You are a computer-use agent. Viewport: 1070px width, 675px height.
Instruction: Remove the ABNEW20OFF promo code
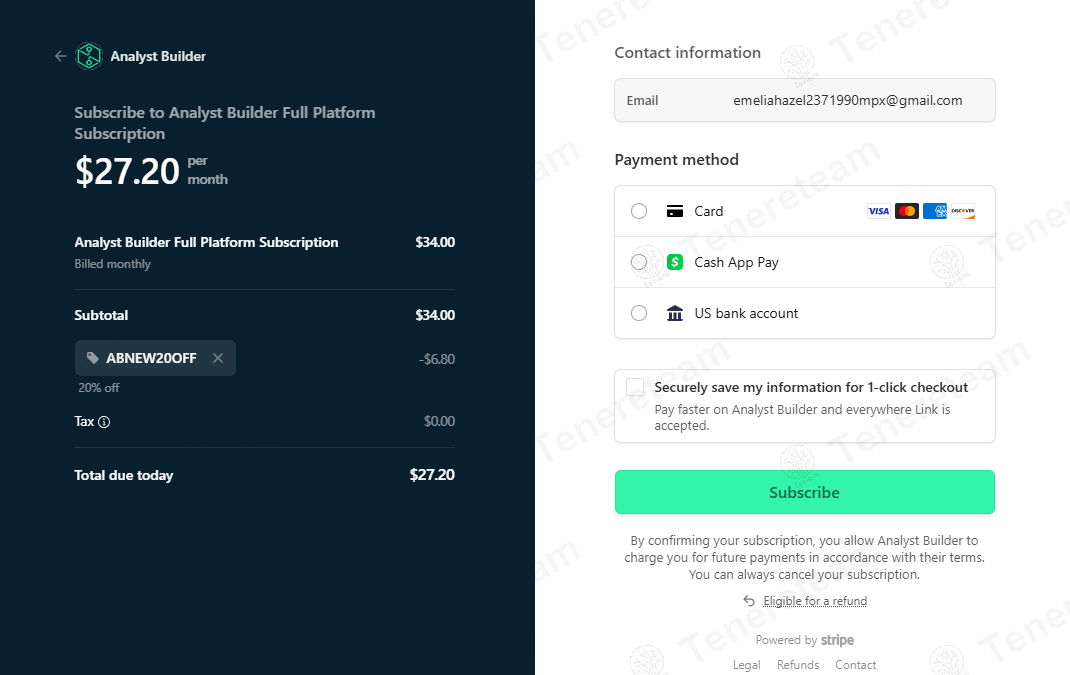point(218,358)
